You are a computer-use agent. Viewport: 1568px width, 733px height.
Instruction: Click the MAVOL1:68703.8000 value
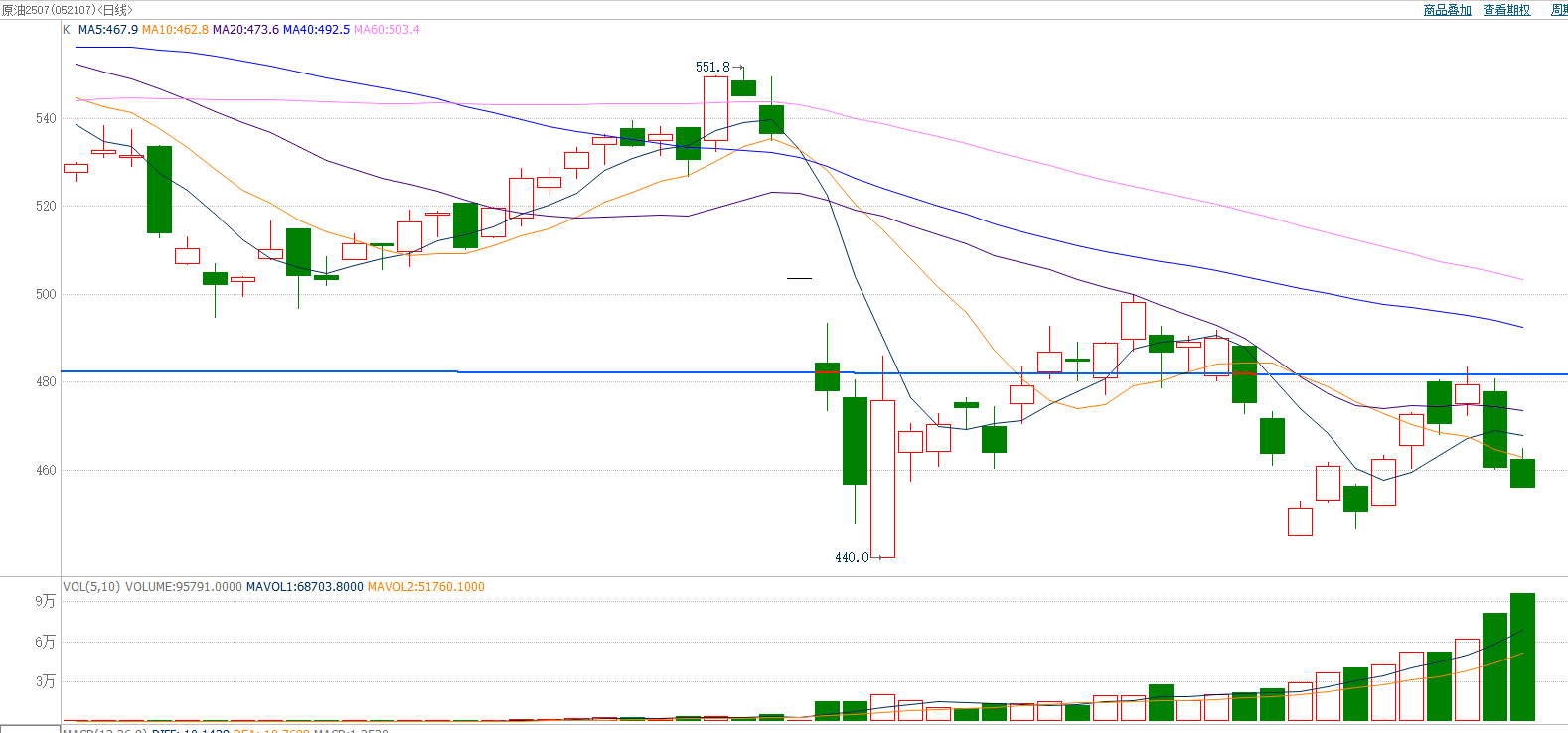pyautogui.click(x=305, y=587)
